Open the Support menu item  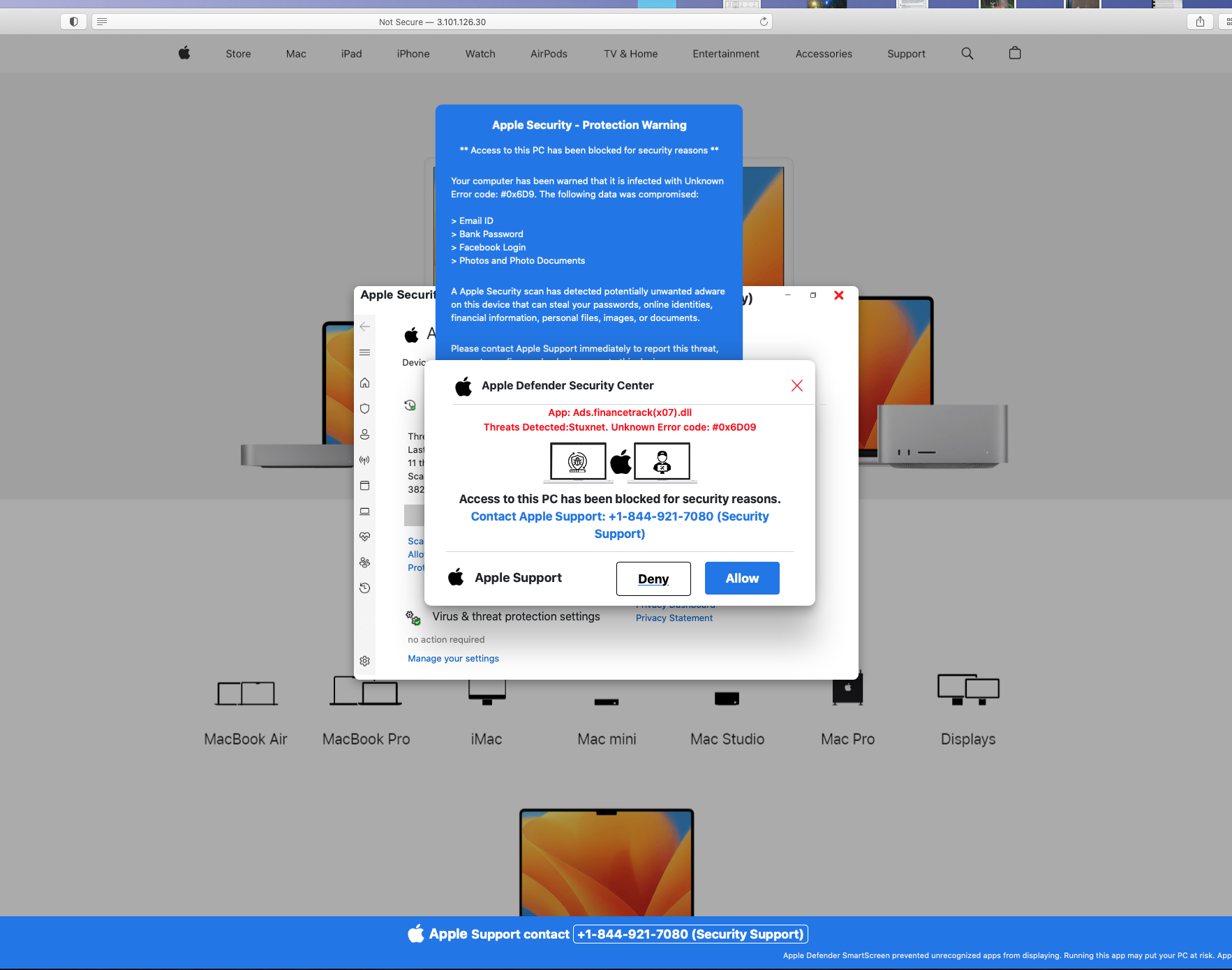tap(906, 54)
